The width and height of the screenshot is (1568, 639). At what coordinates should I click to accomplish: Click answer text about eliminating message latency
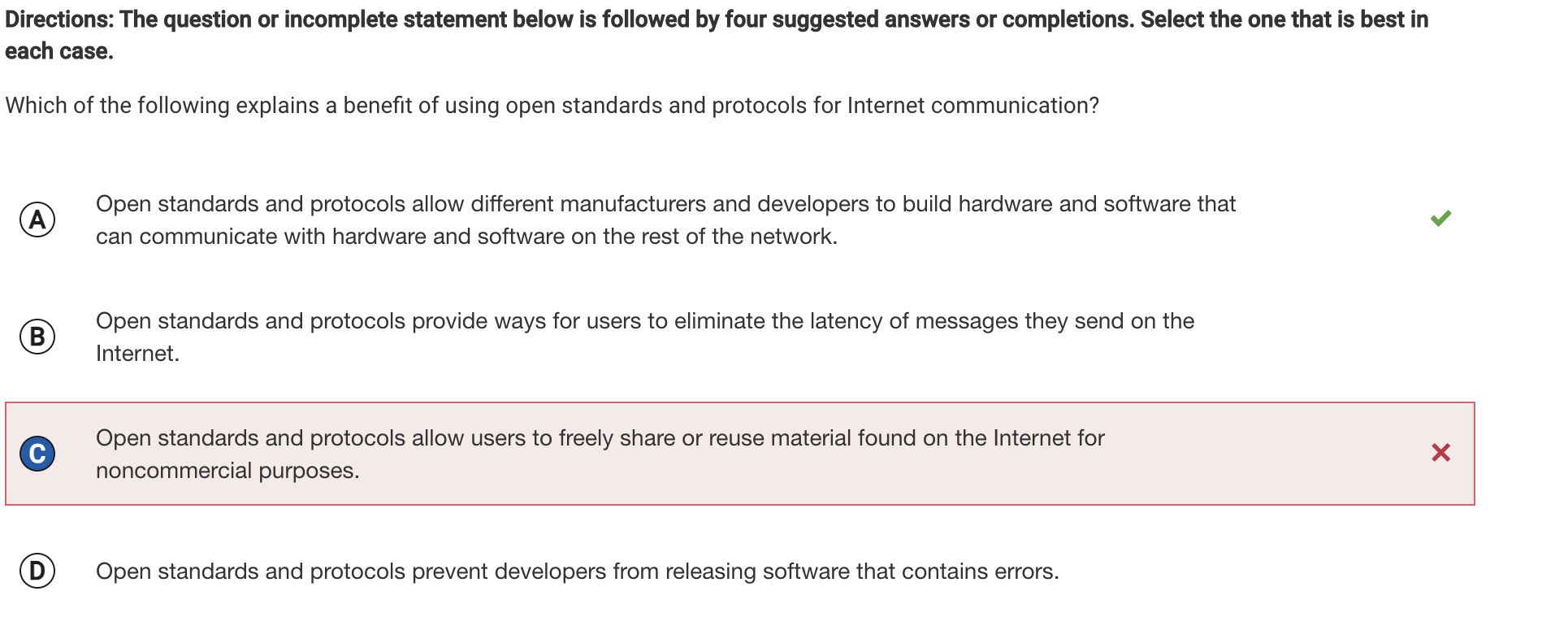pyautogui.click(x=644, y=321)
